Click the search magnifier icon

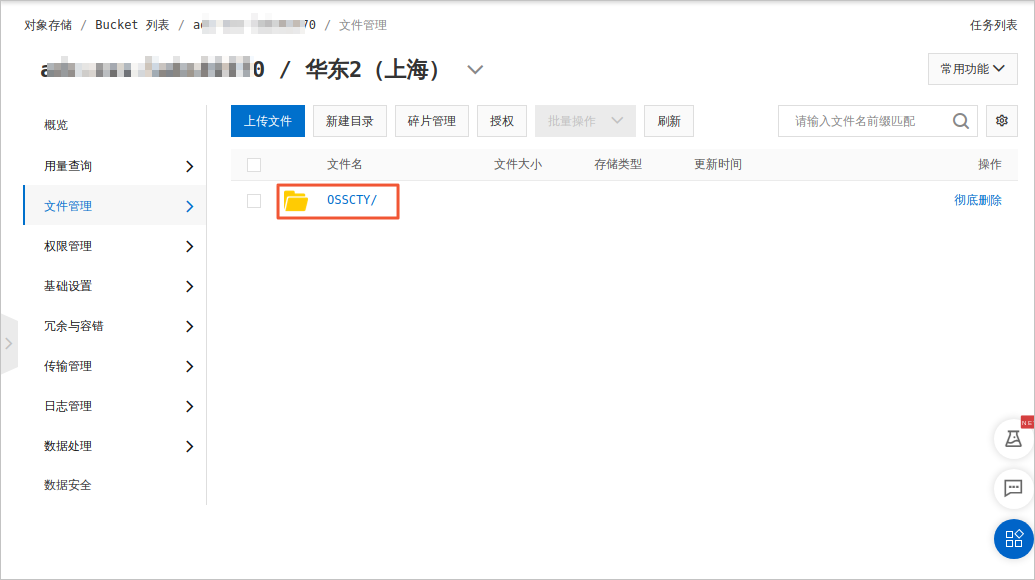[960, 121]
